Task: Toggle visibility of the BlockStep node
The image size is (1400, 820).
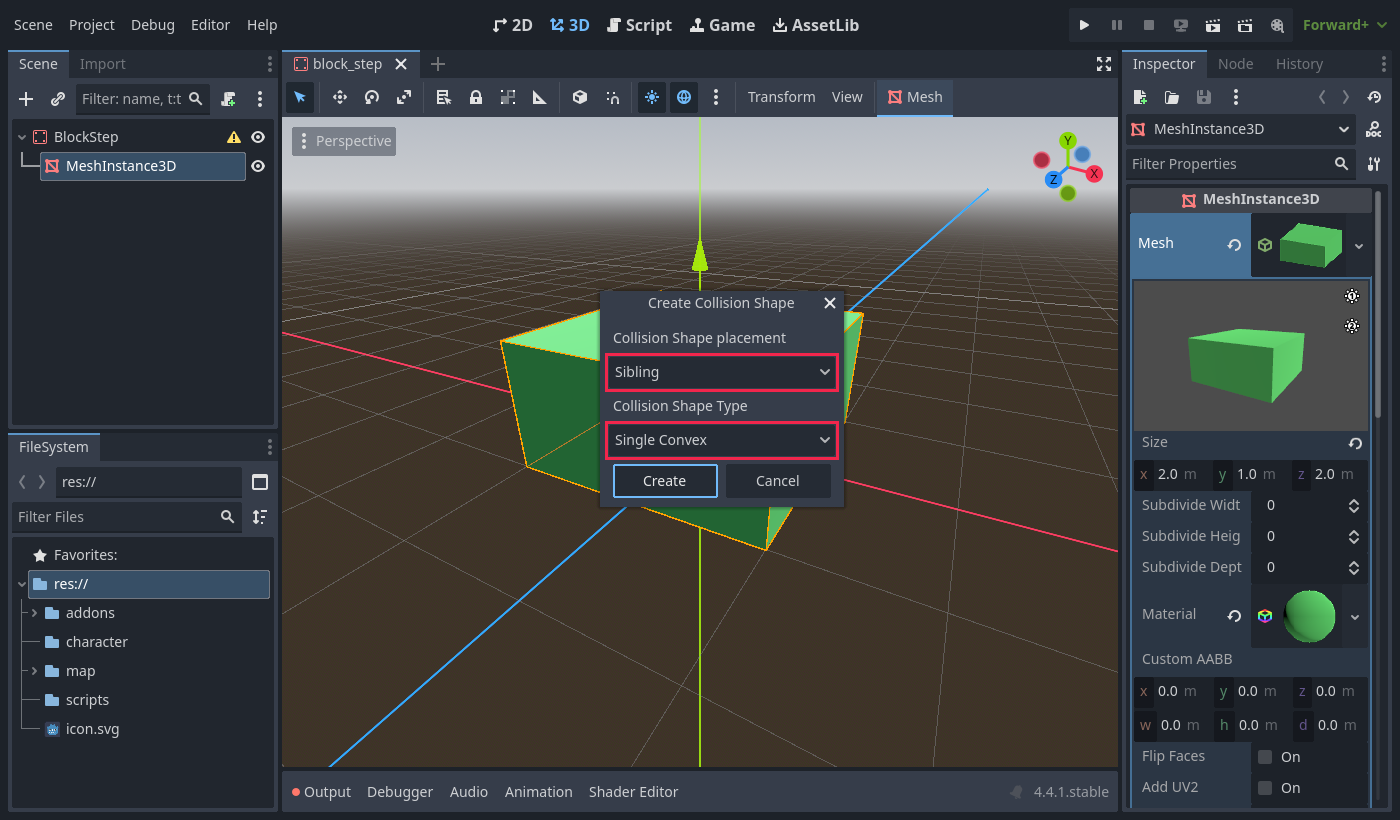Action: (258, 137)
